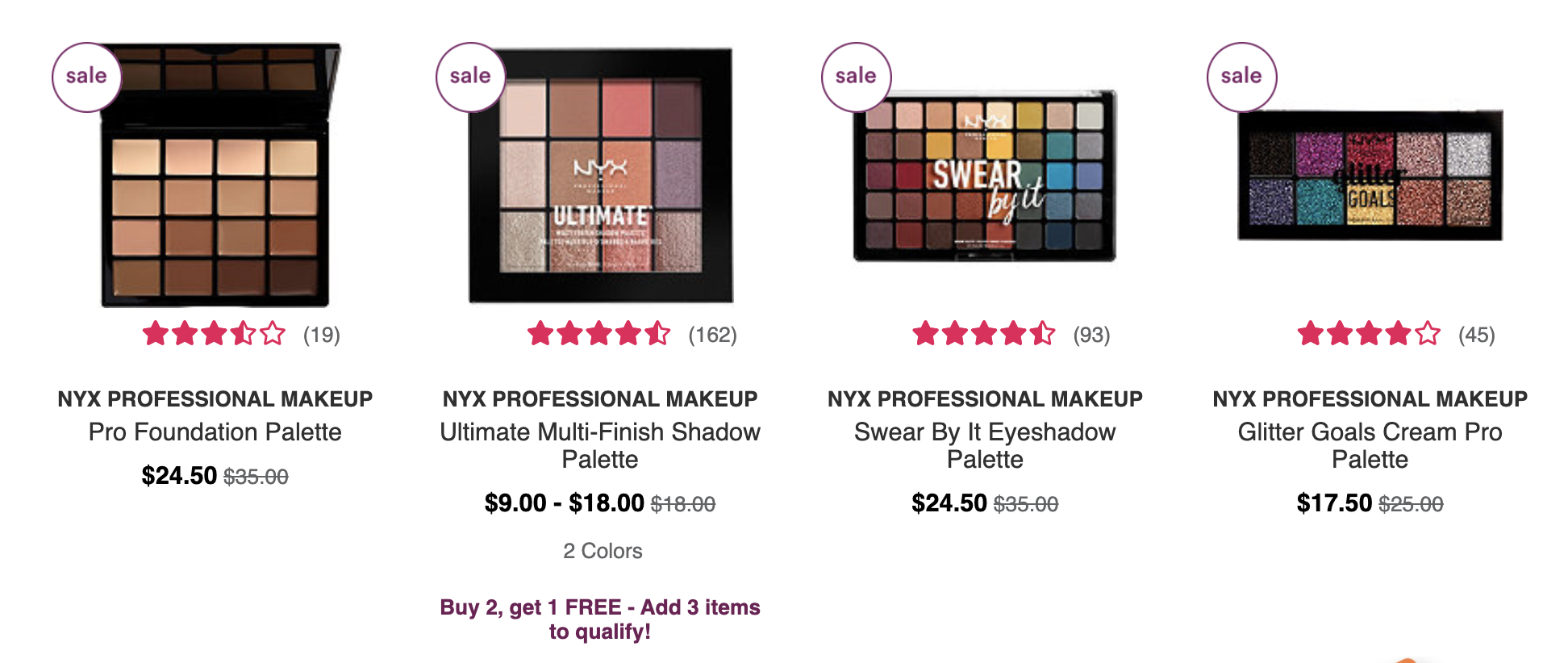Click Buy 2, get 1 FREE offer
The height and width of the screenshot is (663, 1568).
coord(600,619)
